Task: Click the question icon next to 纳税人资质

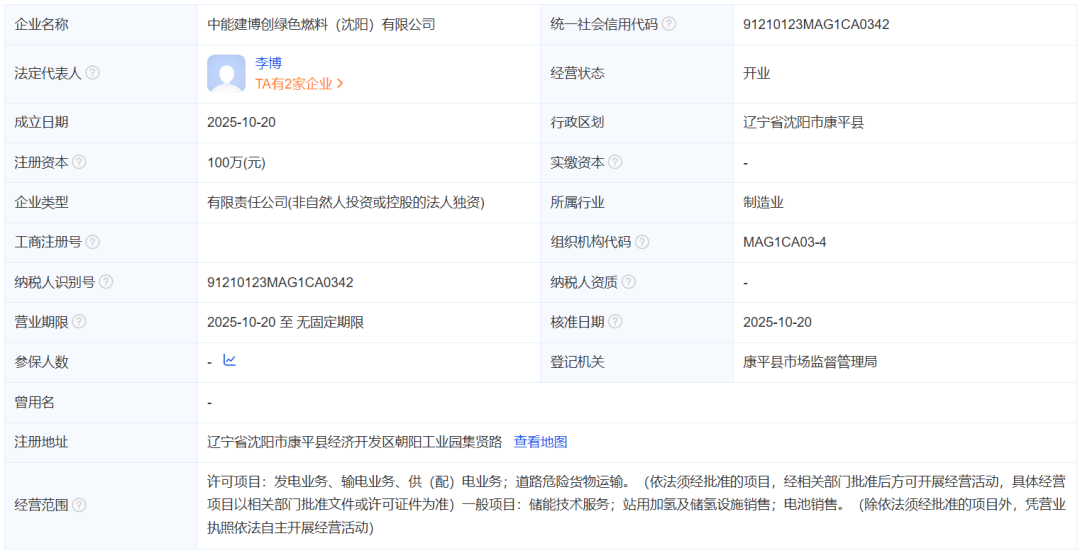Action: pyautogui.click(x=629, y=282)
